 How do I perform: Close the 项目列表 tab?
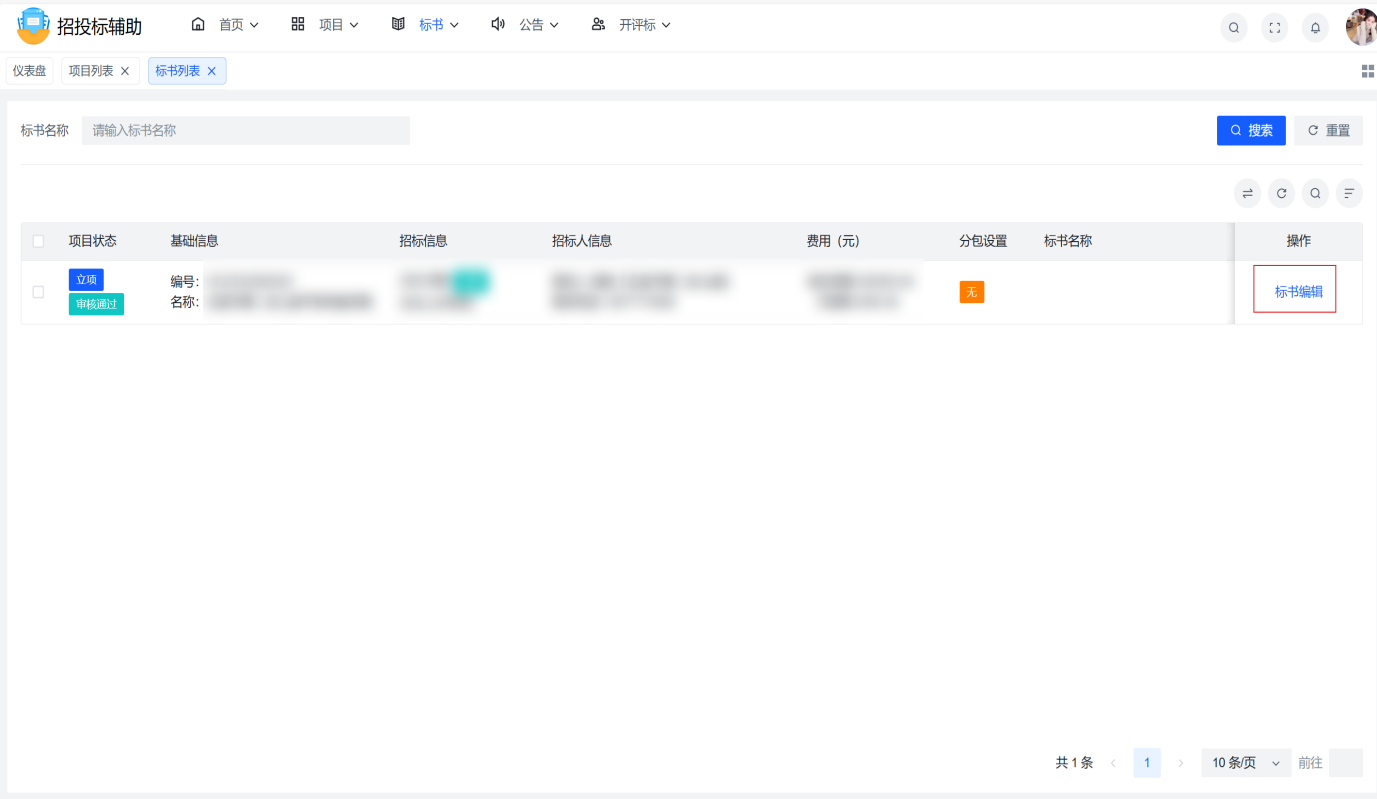pos(125,71)
